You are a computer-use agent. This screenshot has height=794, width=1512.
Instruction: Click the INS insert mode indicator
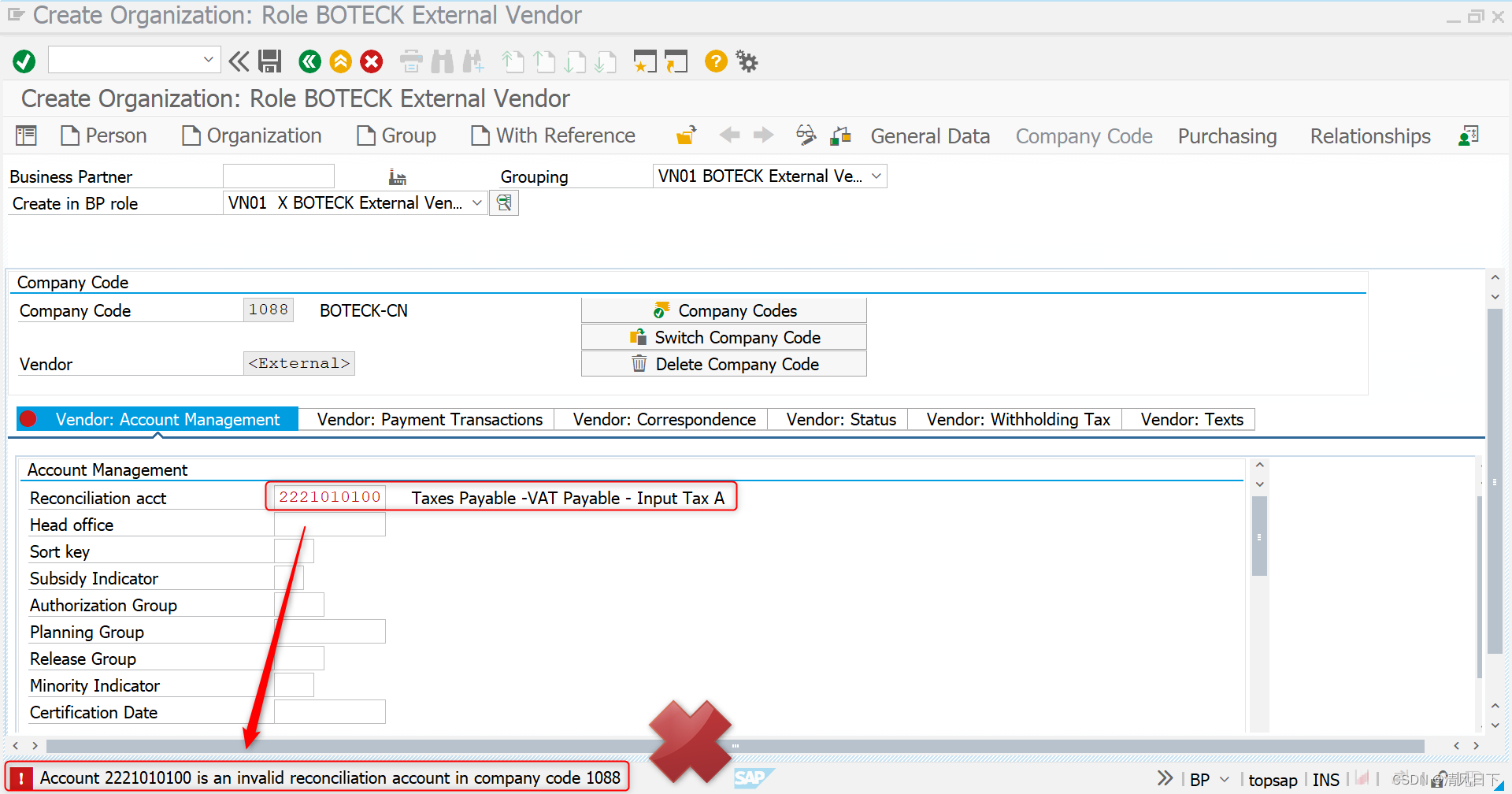point(1325,780)
